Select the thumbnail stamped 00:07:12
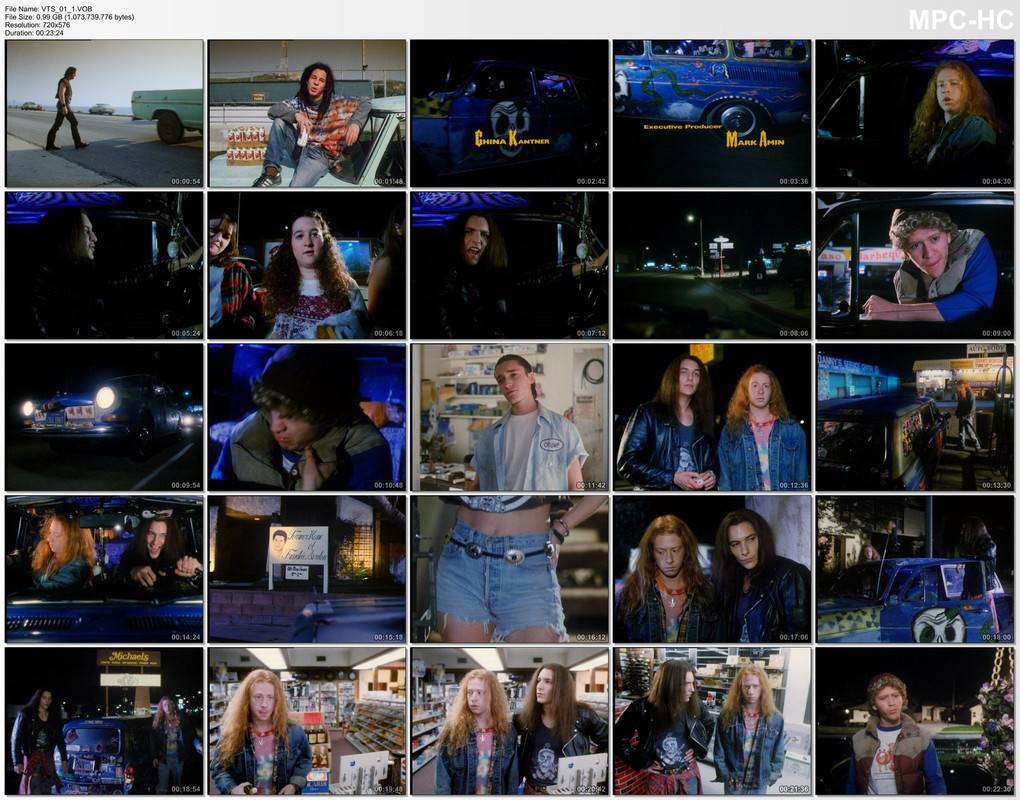This screenshot has width=1020, height=800. [509, 265]
